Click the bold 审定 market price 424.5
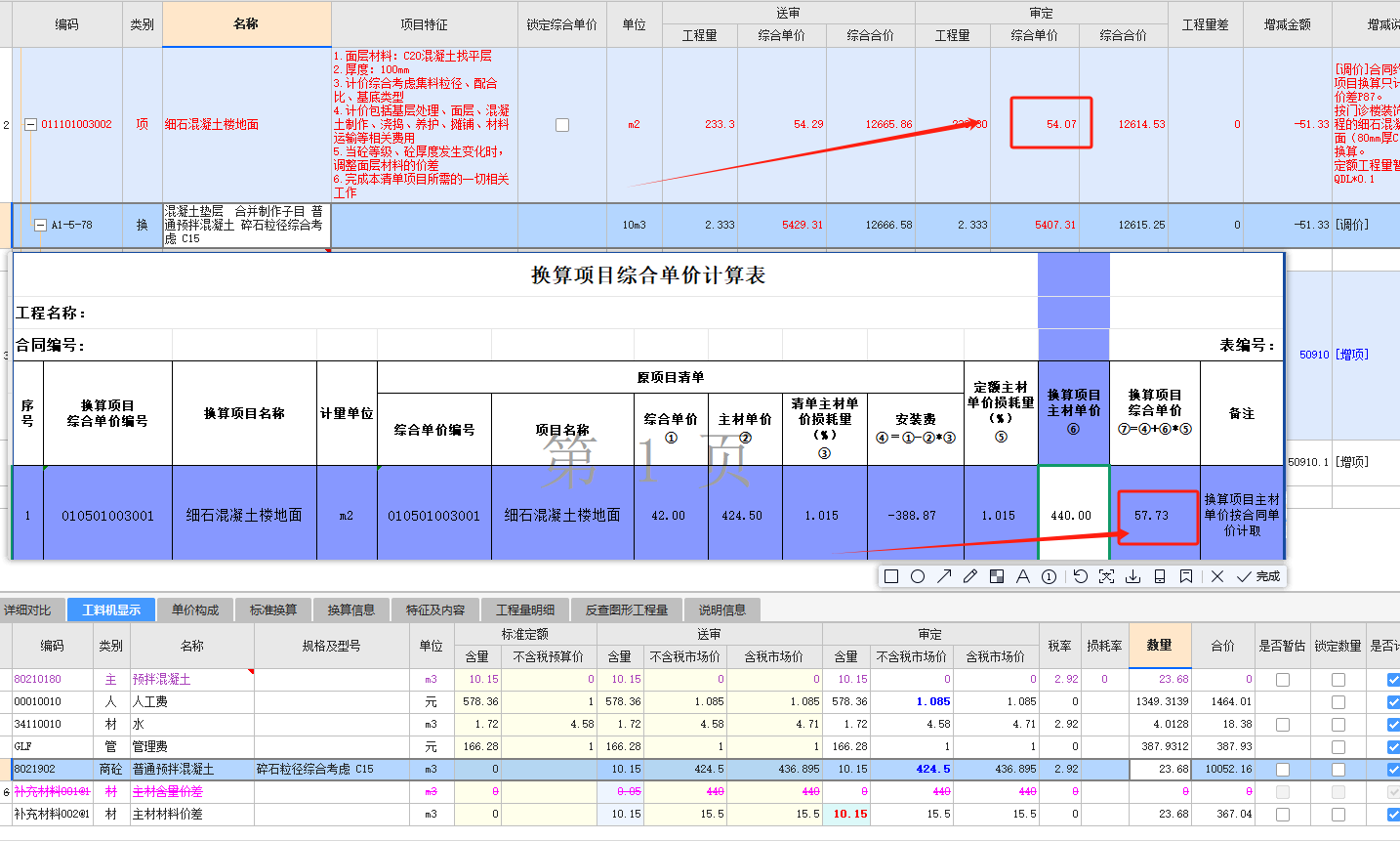Image resolution: width=1400 pixels, height=841 pixels. coord(932,770)
